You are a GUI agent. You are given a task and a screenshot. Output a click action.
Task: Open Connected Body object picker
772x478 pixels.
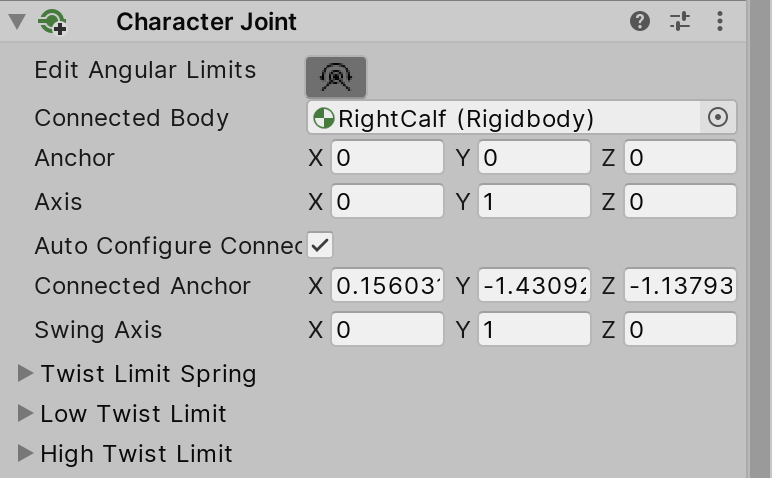[718, 118]
